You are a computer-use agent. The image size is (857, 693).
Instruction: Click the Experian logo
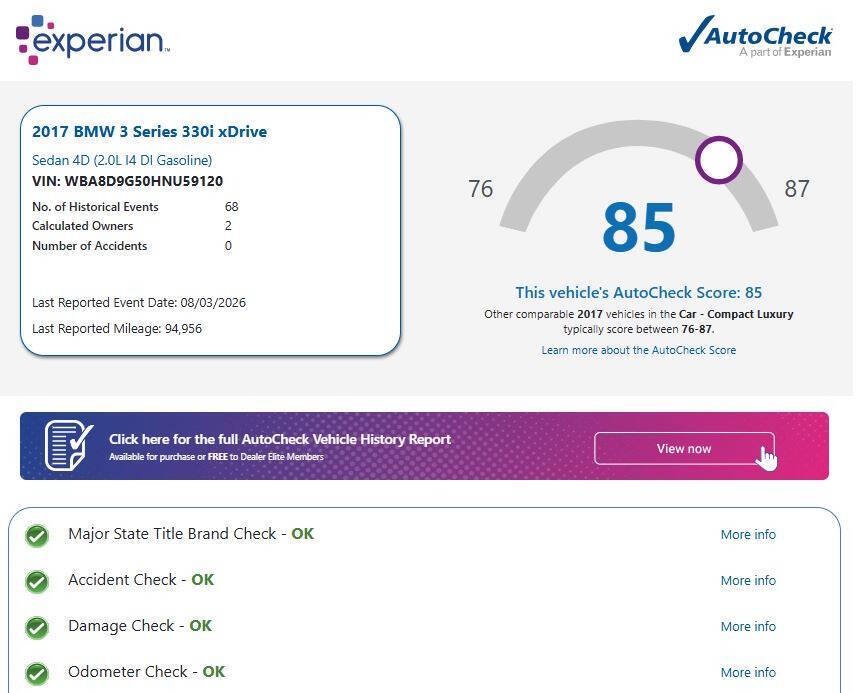point(92,39)
